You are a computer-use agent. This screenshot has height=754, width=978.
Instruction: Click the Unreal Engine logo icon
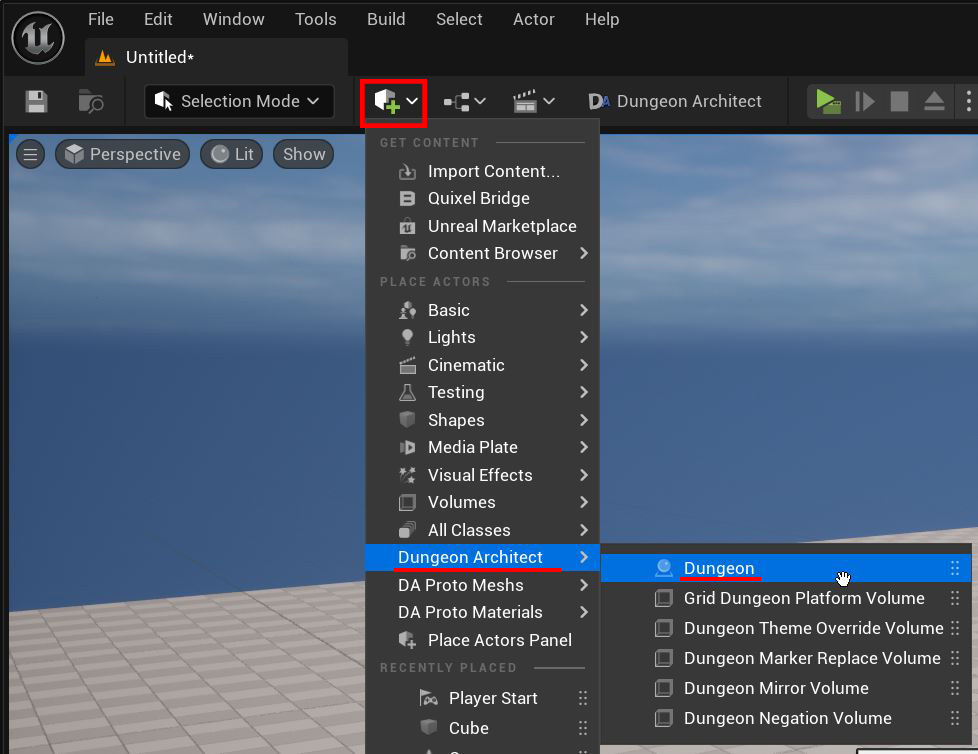38,38
